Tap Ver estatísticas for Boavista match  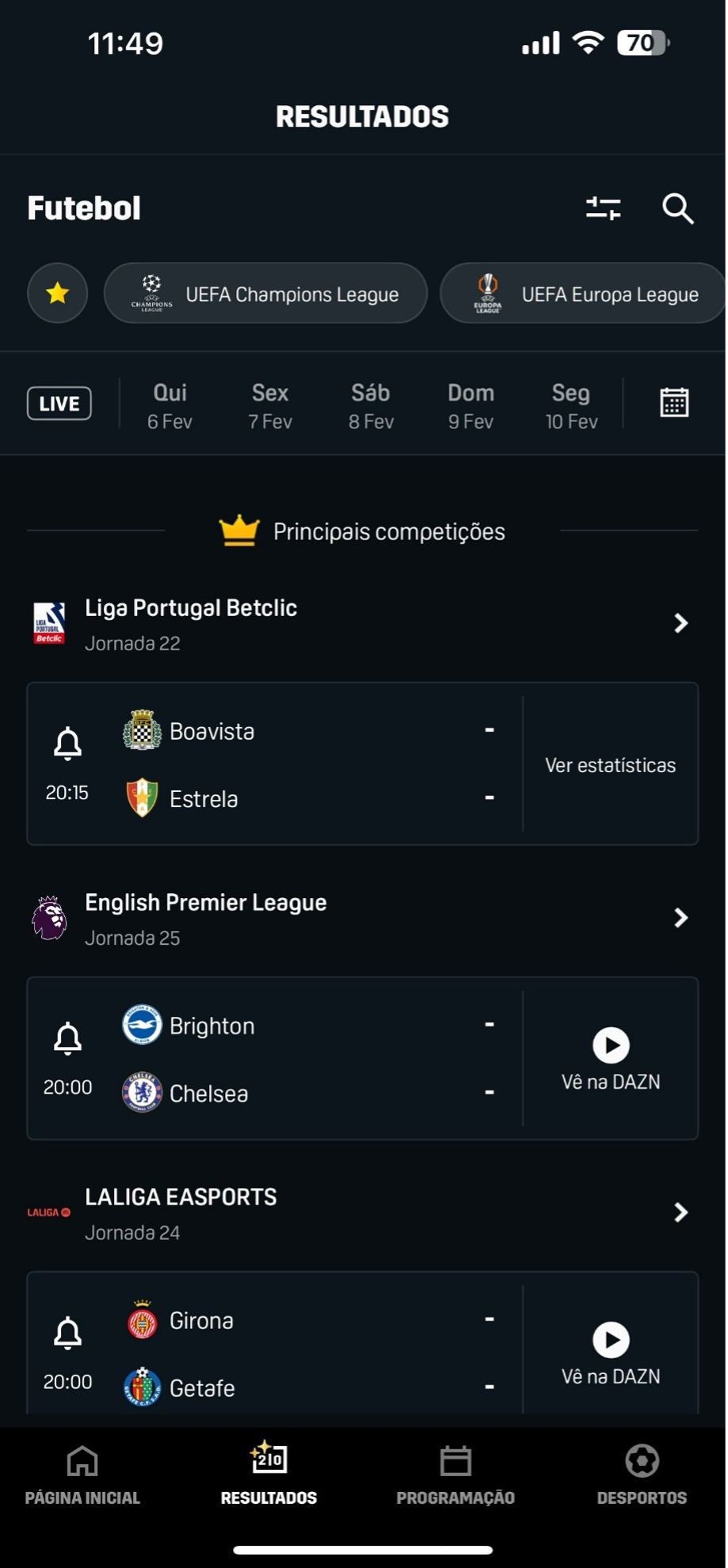[x=610, y=765]
